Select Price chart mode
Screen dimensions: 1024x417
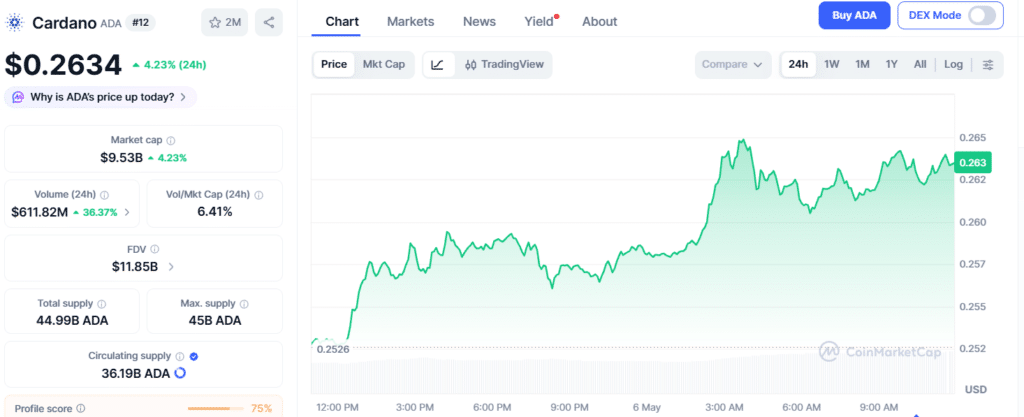334,65
